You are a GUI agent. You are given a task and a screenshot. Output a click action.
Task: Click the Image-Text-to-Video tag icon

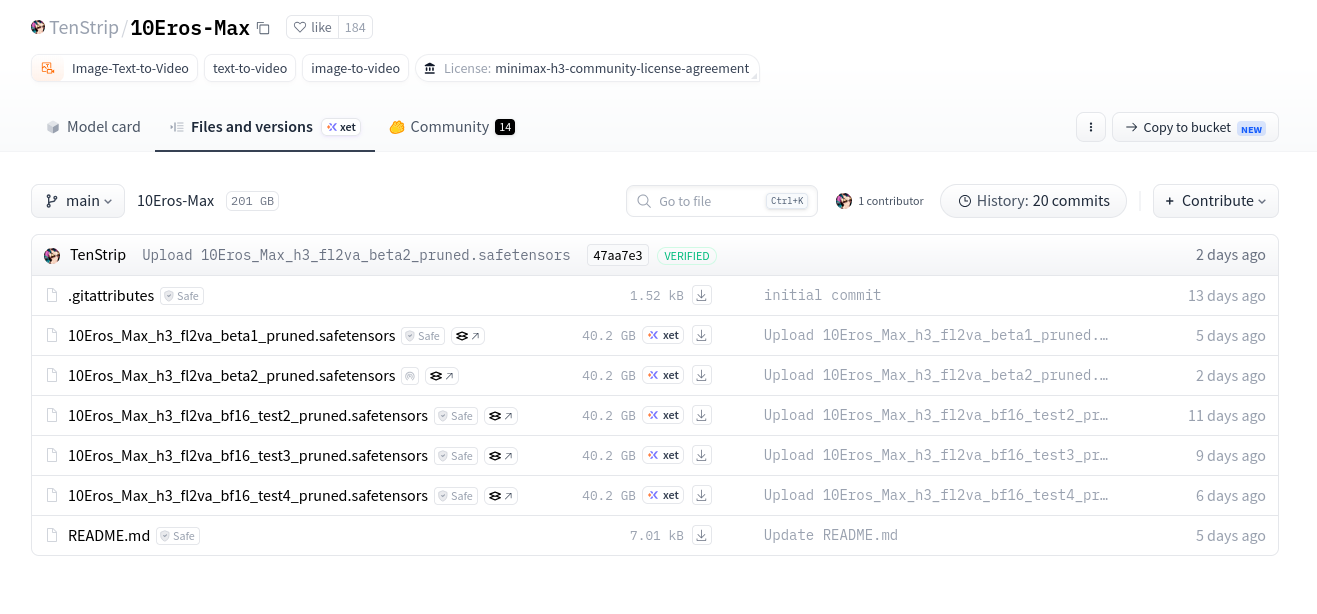[47, 68]
